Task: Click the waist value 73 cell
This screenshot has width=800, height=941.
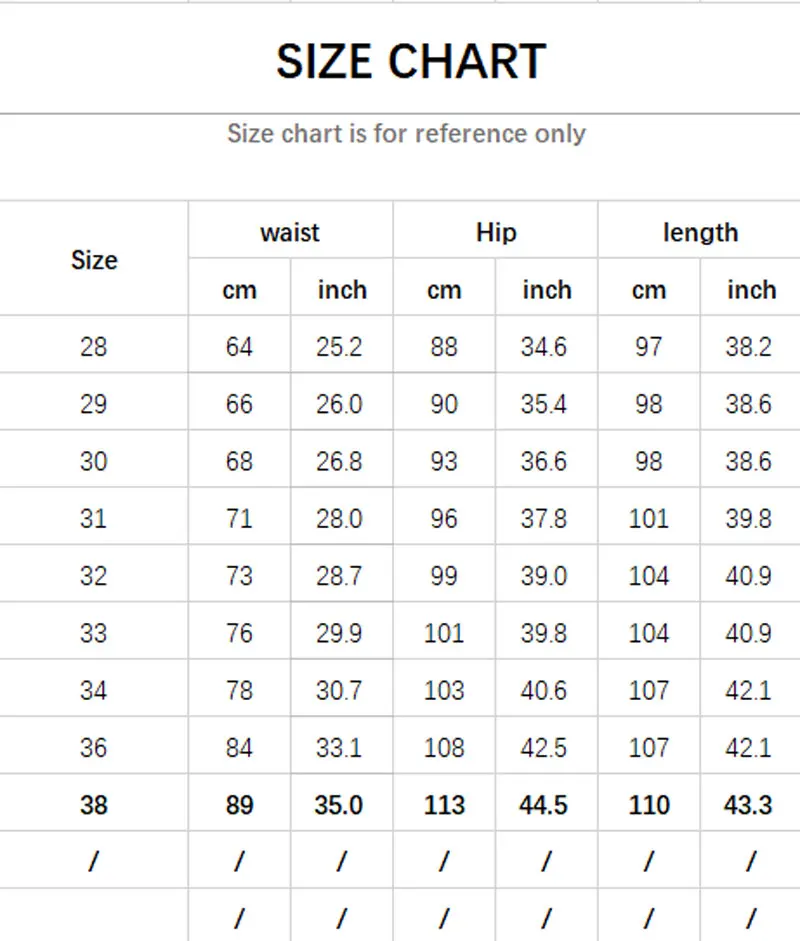Action: 239,576
